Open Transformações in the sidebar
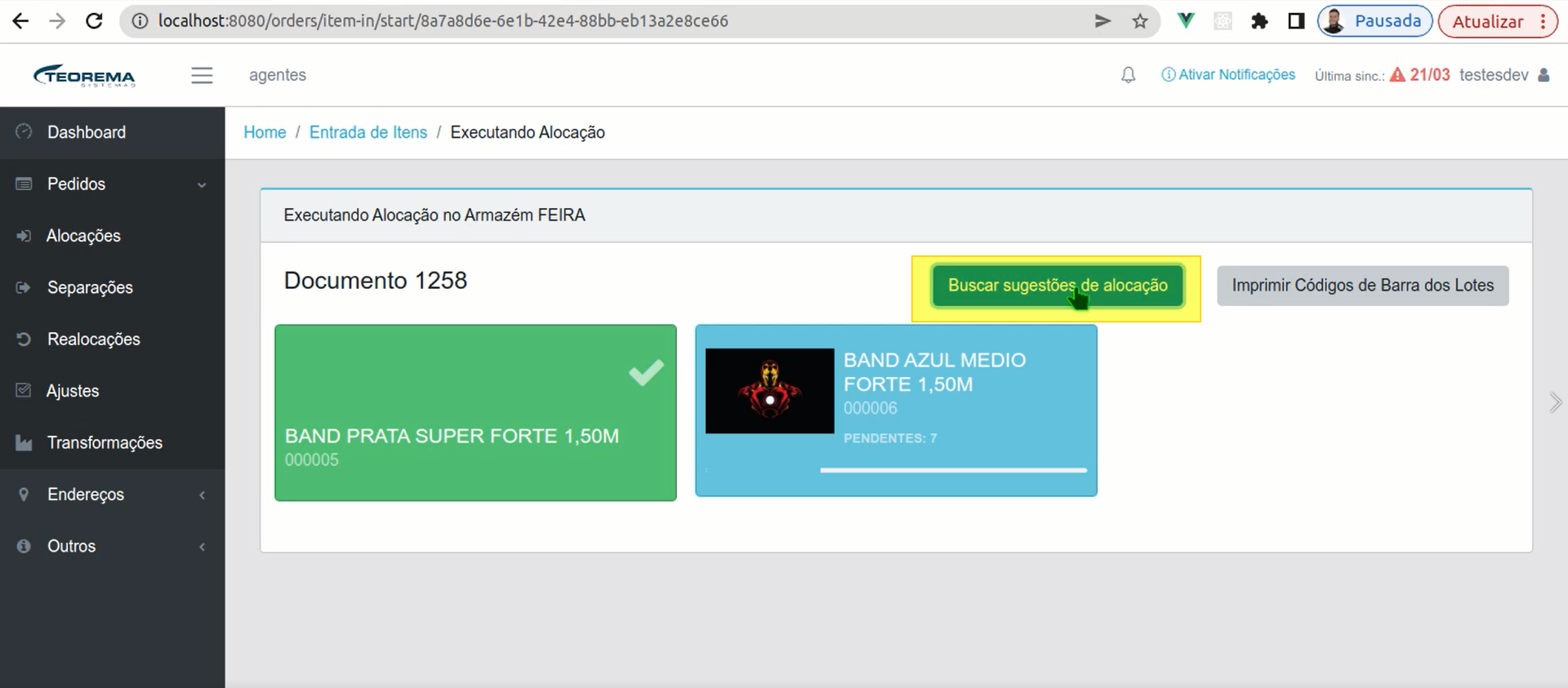The height and width of the screenshot is (688, 1568). 113,442
